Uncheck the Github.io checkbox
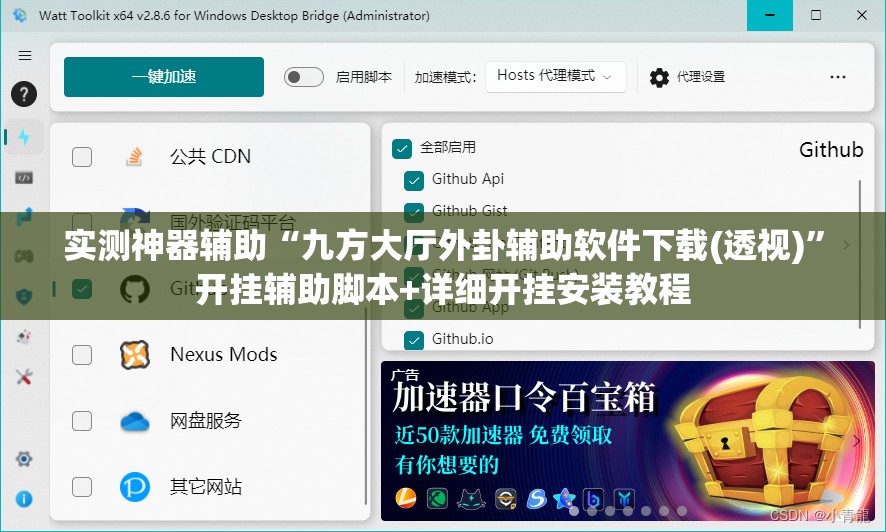The height and width of the screenshot is (532, 886). click(414, 340)
